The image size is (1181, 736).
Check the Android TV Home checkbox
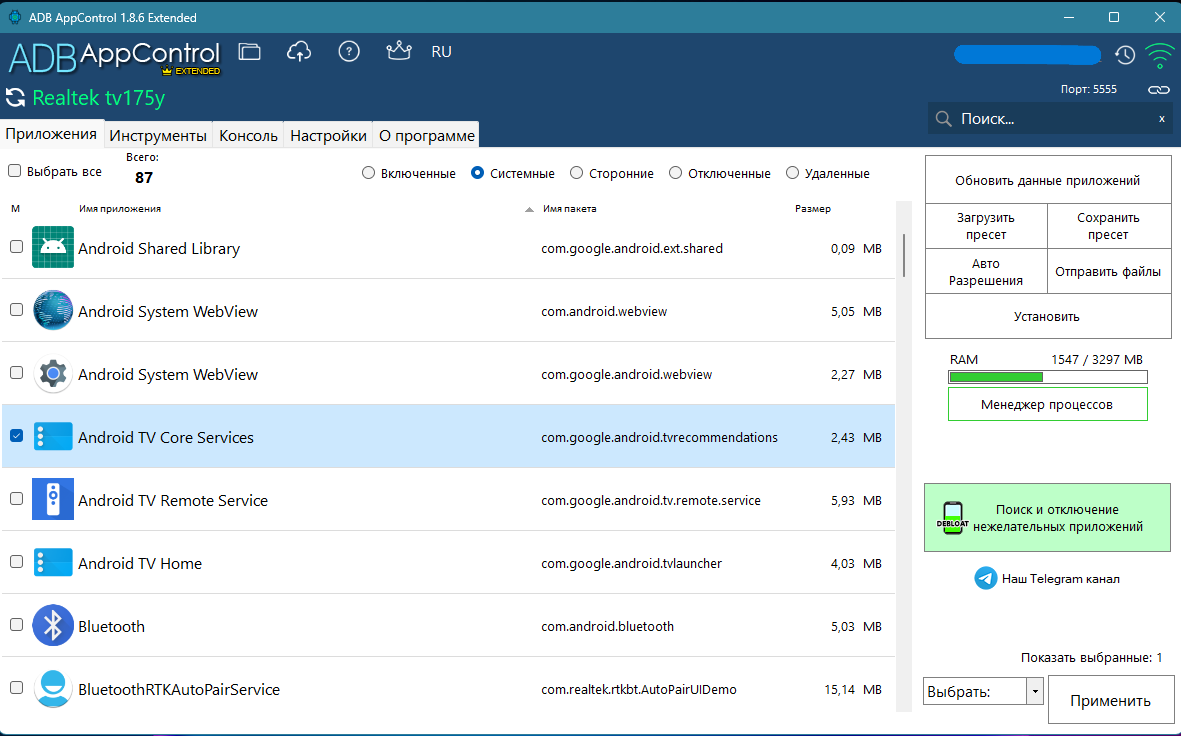click(x=16, y=562)
